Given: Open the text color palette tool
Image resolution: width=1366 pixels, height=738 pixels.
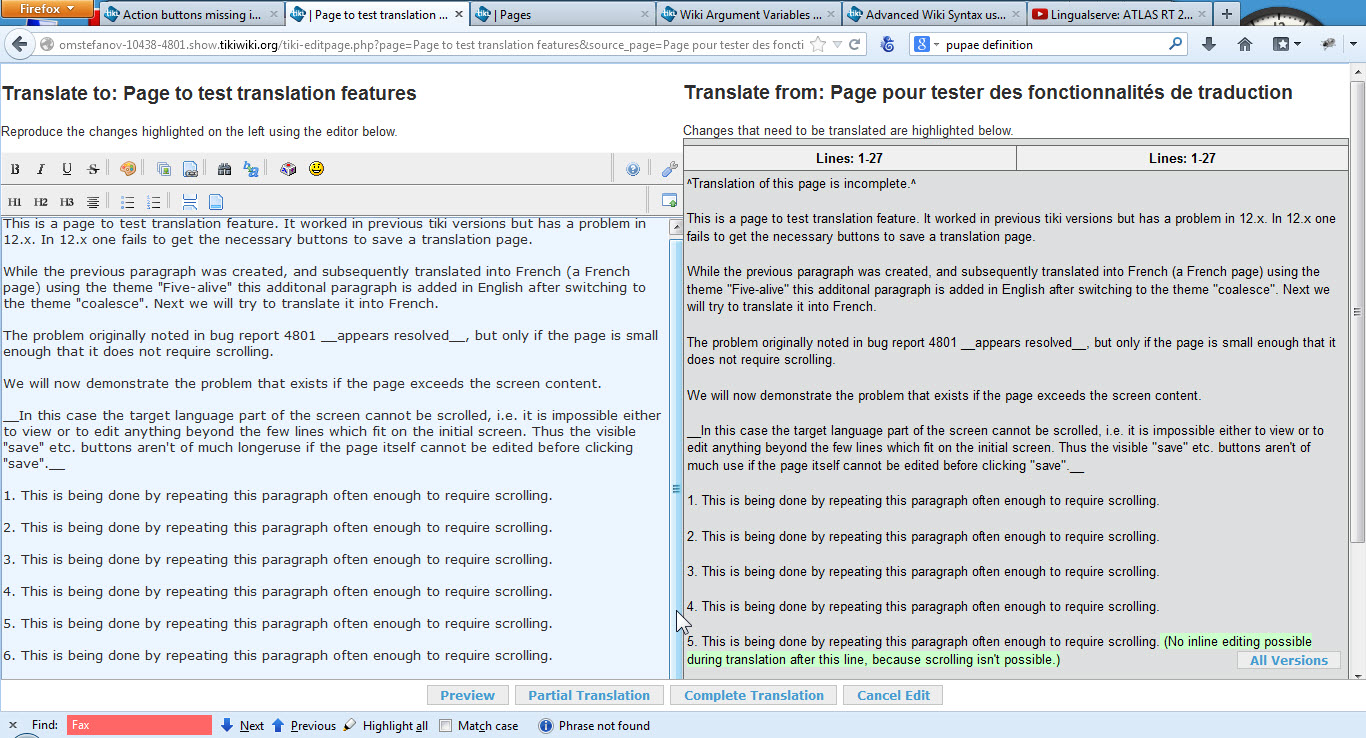Looking at the screenshot, I should point(127,169).
